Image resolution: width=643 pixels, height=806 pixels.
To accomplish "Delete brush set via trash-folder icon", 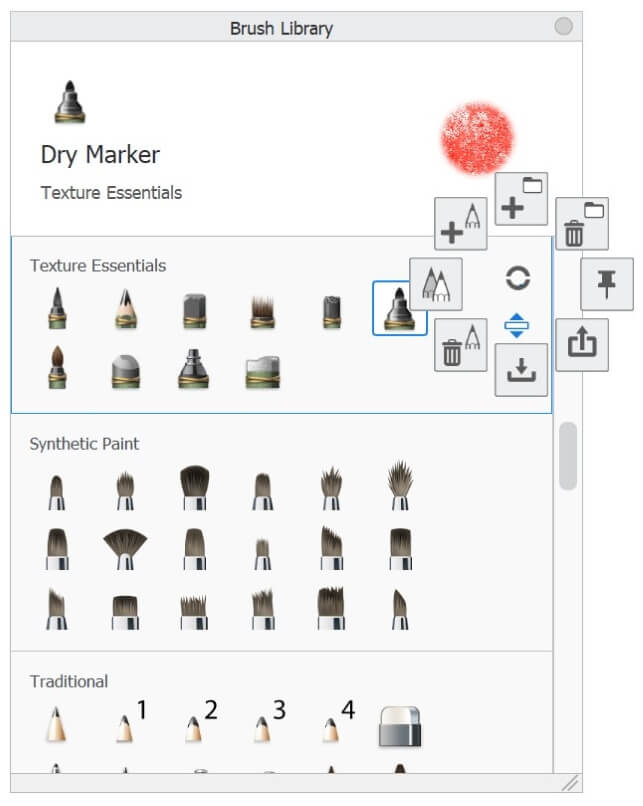I will click(x=582, y=224).
